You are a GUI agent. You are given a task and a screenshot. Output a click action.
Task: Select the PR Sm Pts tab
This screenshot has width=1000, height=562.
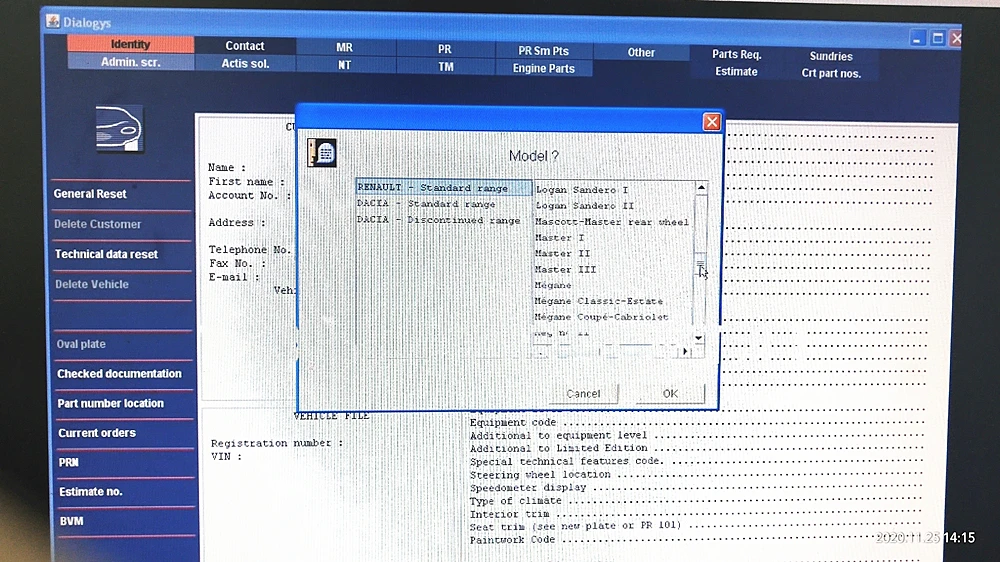pyautogui.click(x=543, y=51)
